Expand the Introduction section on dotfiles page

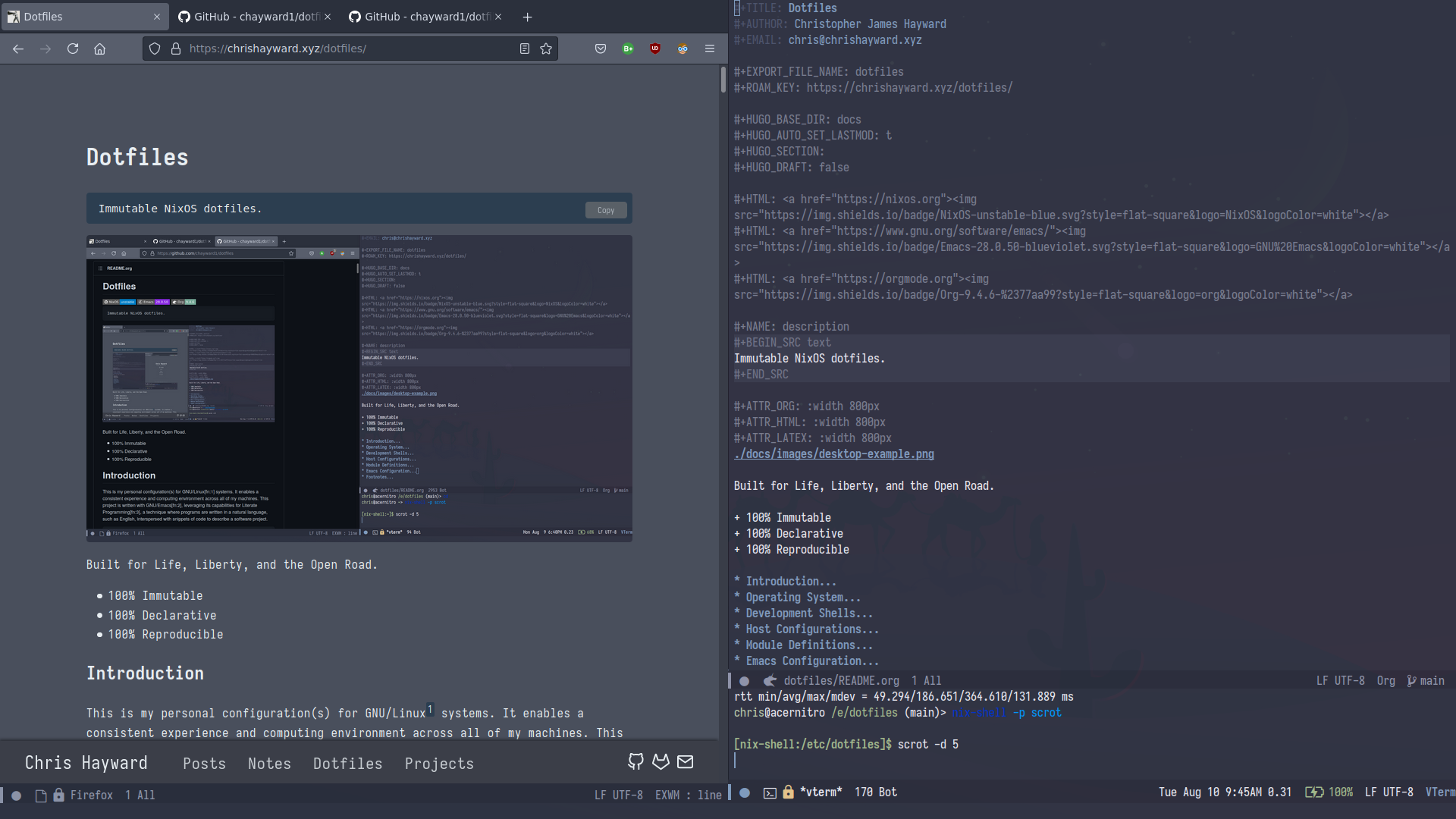tap(786, 580)
